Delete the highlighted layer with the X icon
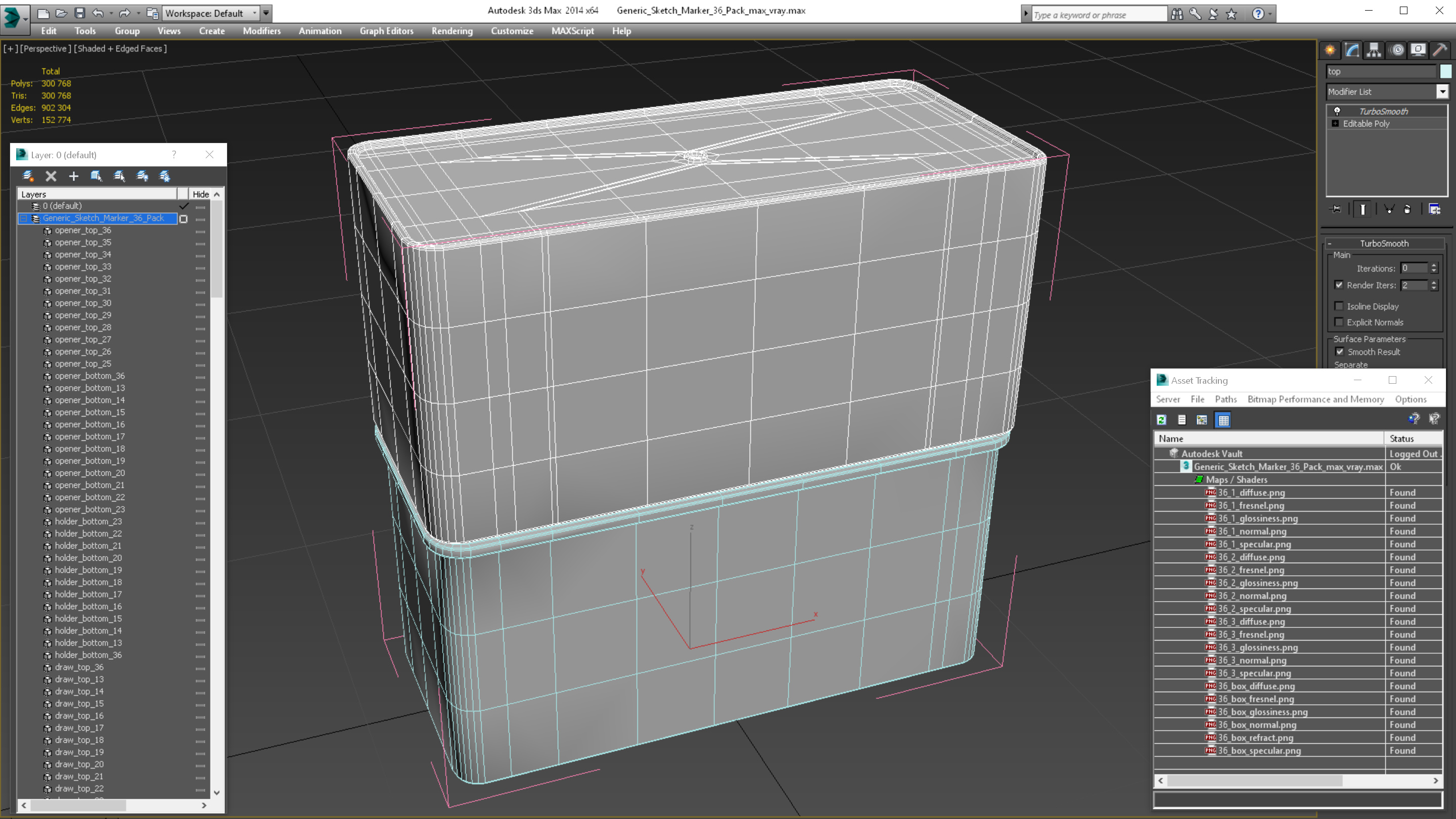The width and height of the screenshot is (1456, 819). pos(51,176)
